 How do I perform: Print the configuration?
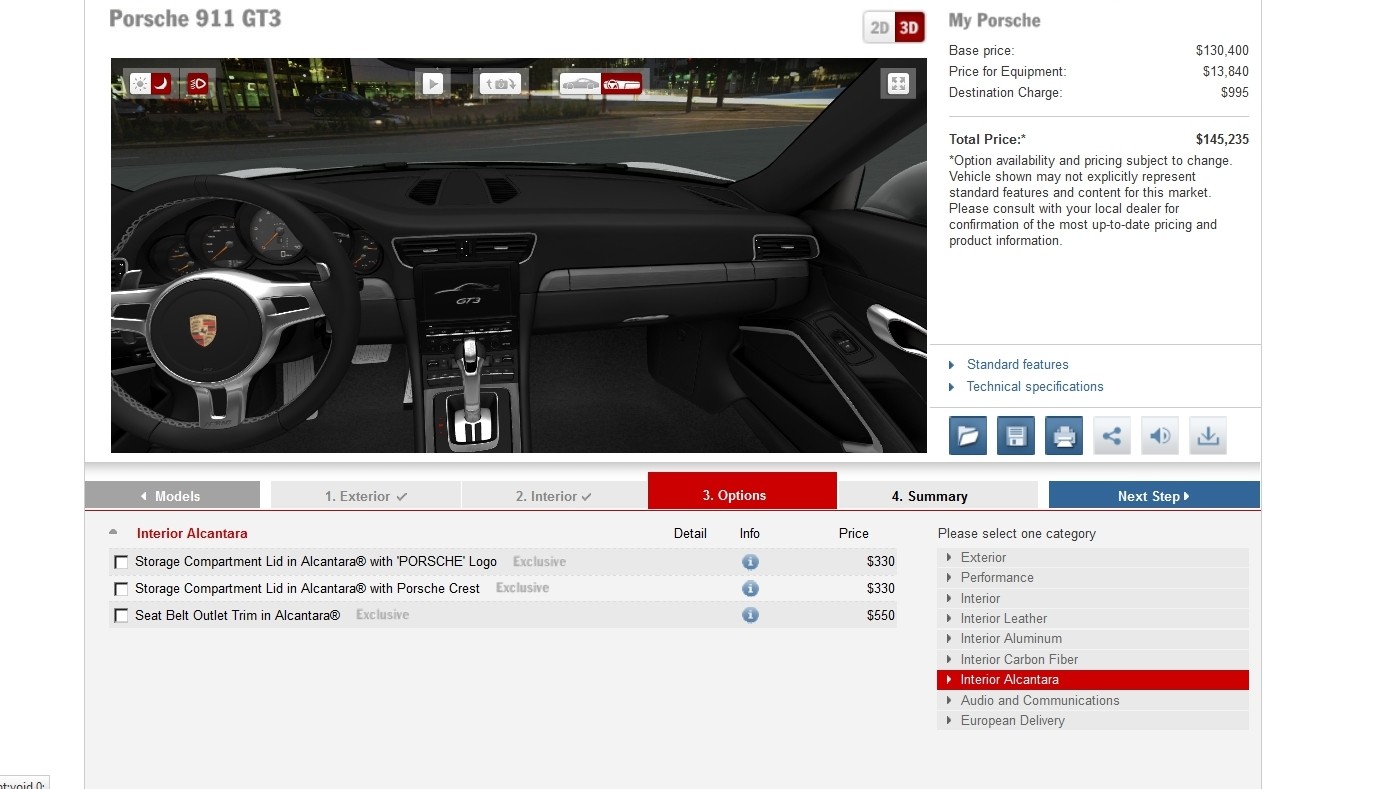1064,436
